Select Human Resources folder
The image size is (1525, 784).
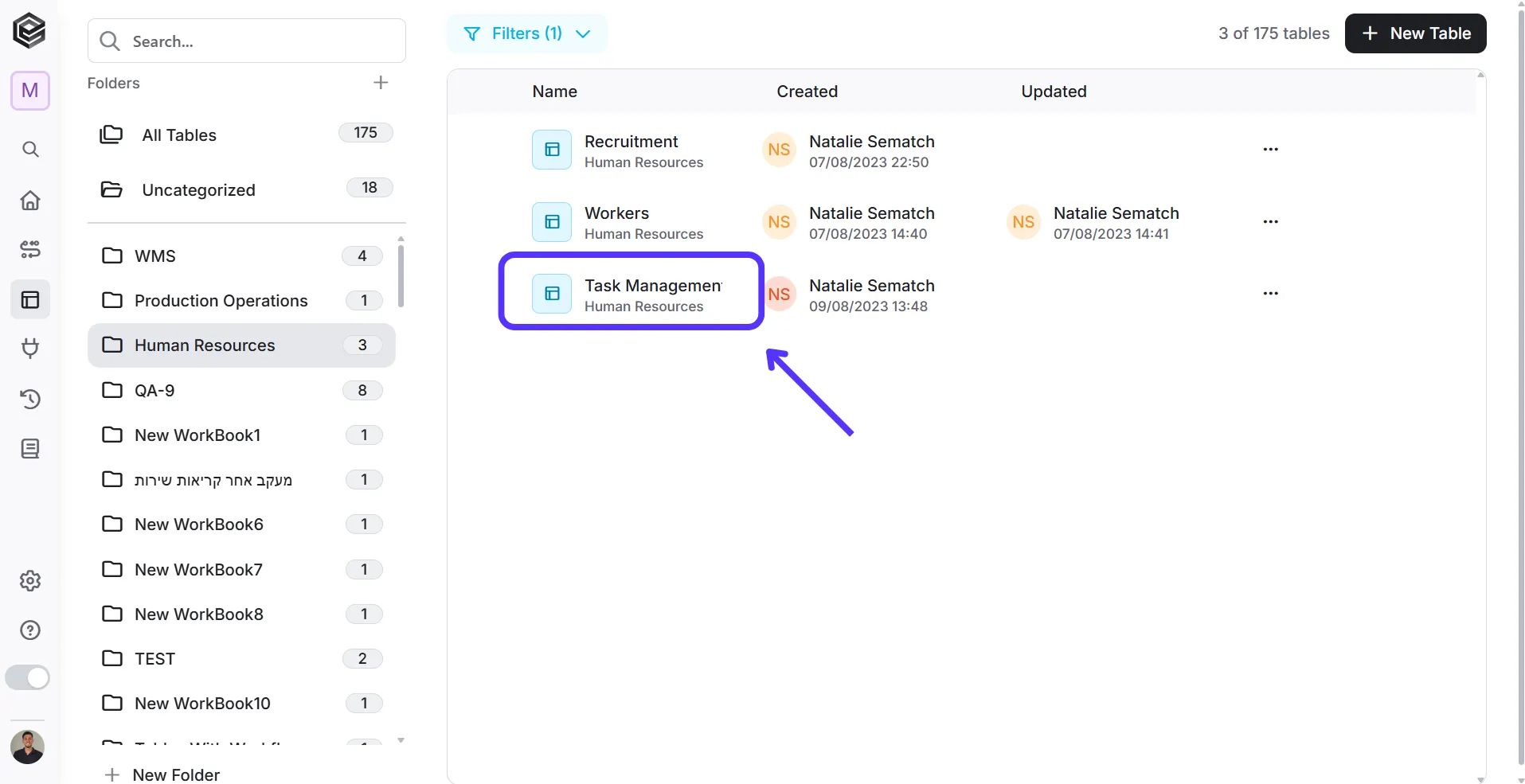pyautogui.click(x=241, y=345)
